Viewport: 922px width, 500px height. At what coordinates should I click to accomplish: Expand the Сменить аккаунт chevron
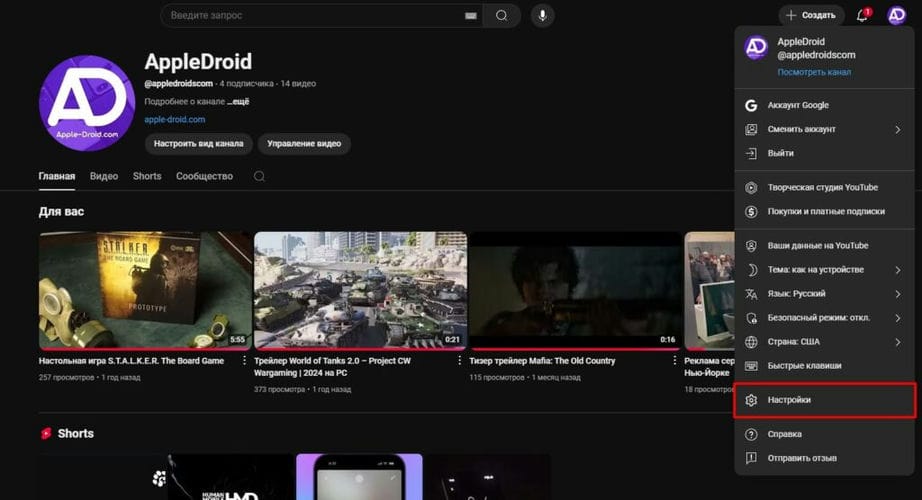(x=898, y=129)
